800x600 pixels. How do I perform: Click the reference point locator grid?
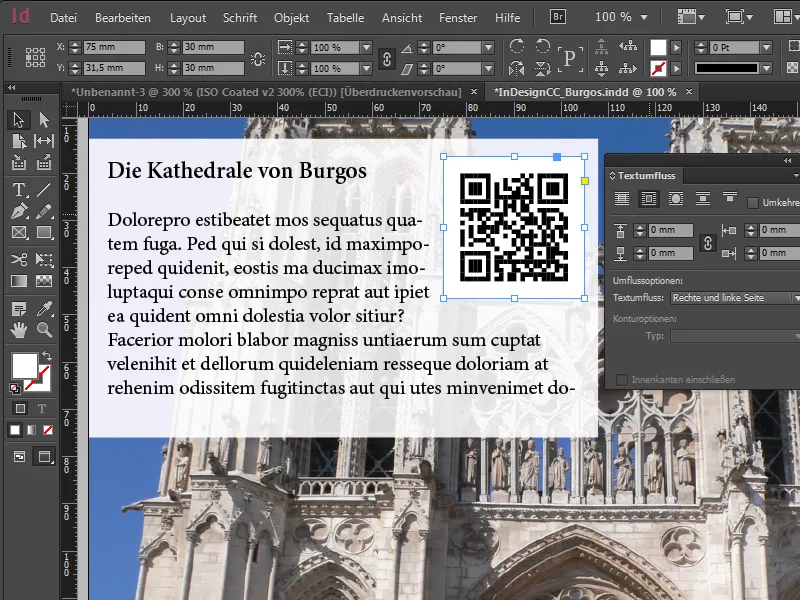35,57
